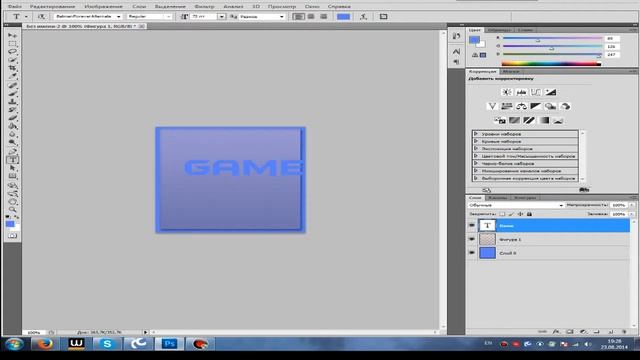Image resolution: width=640 pixels, height=360 pixels.
Task: Select the Фигура 1 layer thumbnail
Action: pyautogui.click(x=487, y=239)
